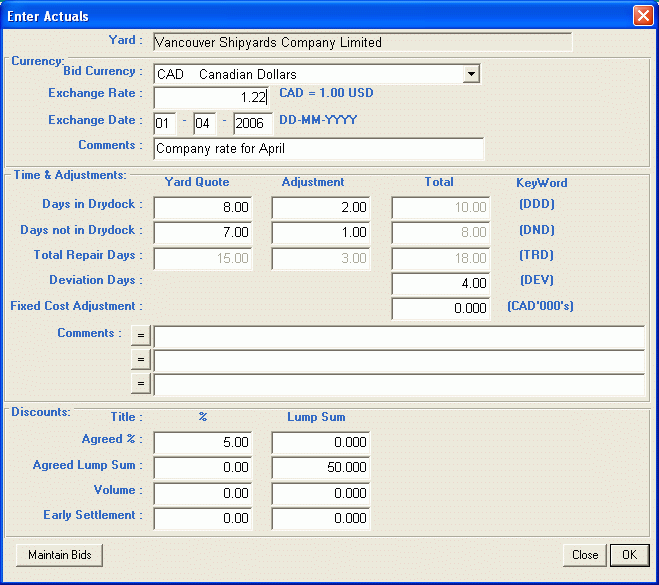Click the second Comments equals button
The height and width of the screenshot is (585, 659).
coord(140,361)
